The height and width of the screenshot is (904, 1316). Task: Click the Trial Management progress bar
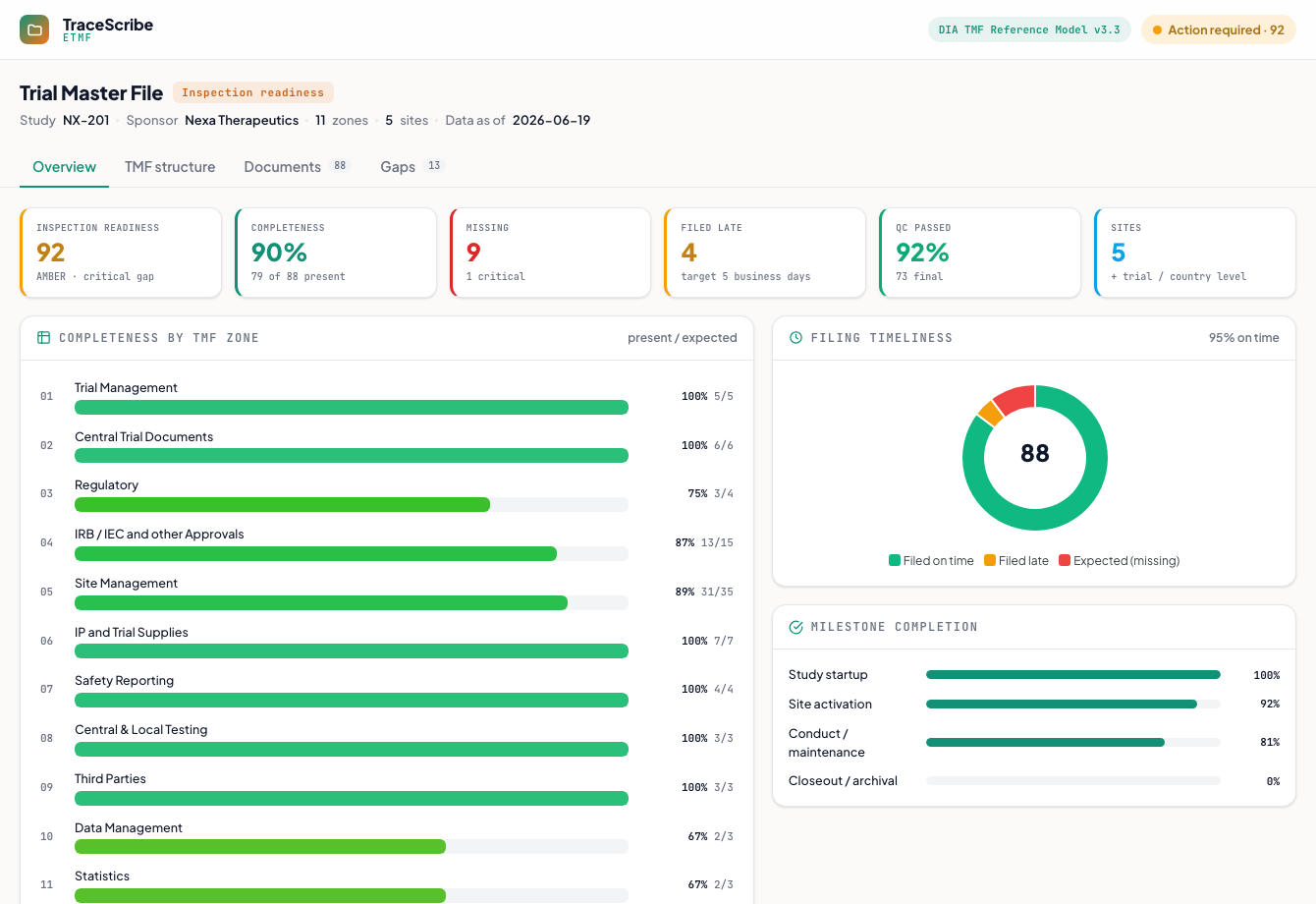(x=352, y=407)
